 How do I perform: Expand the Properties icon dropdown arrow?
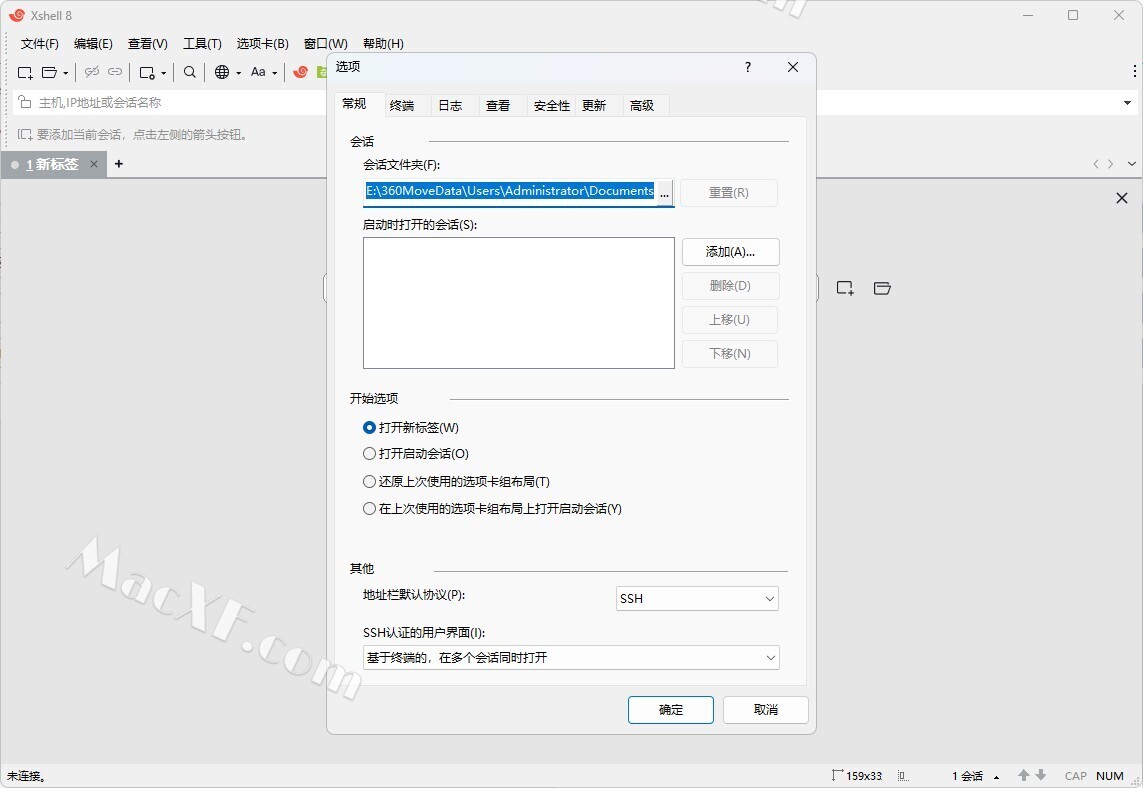tap(163, 73)
